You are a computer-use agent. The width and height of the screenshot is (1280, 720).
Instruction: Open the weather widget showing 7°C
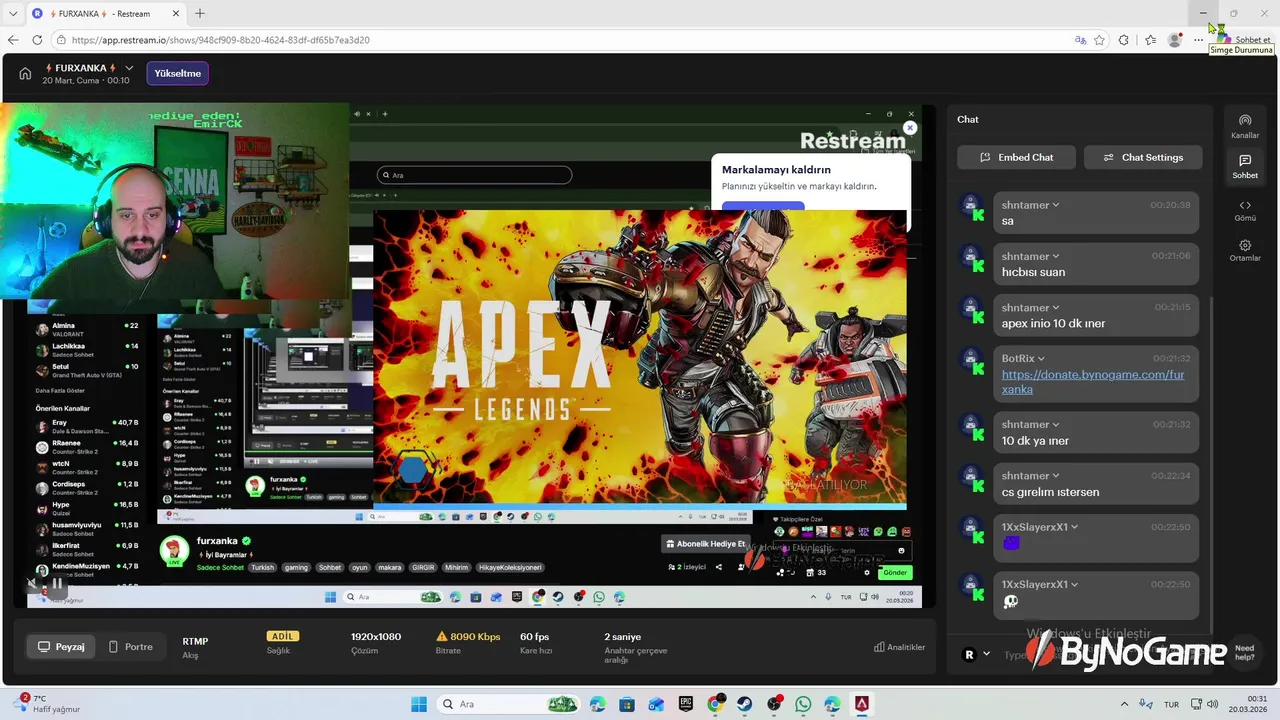48,704
